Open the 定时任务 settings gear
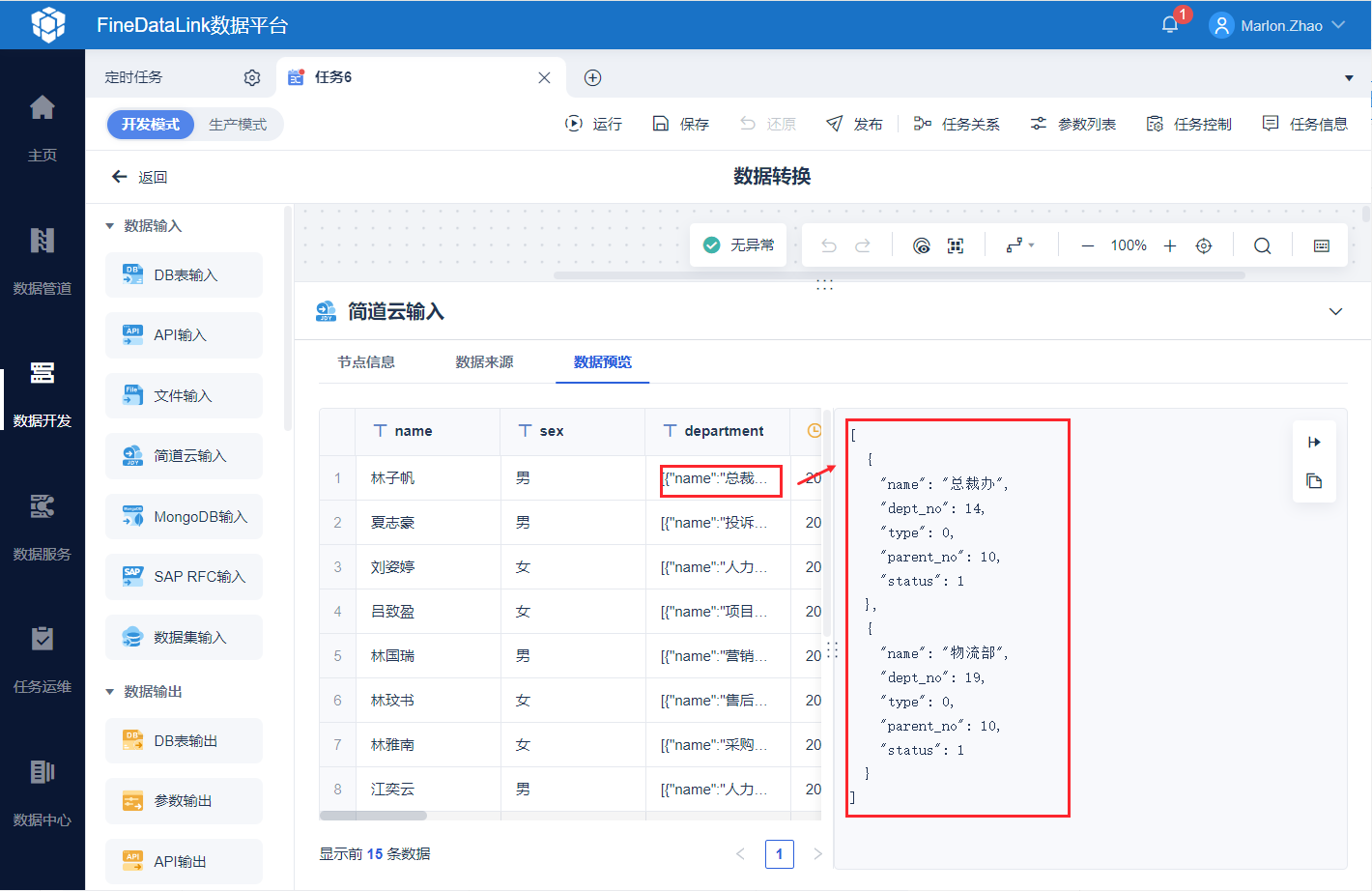The image size is (1372, 891). [252, 77]
